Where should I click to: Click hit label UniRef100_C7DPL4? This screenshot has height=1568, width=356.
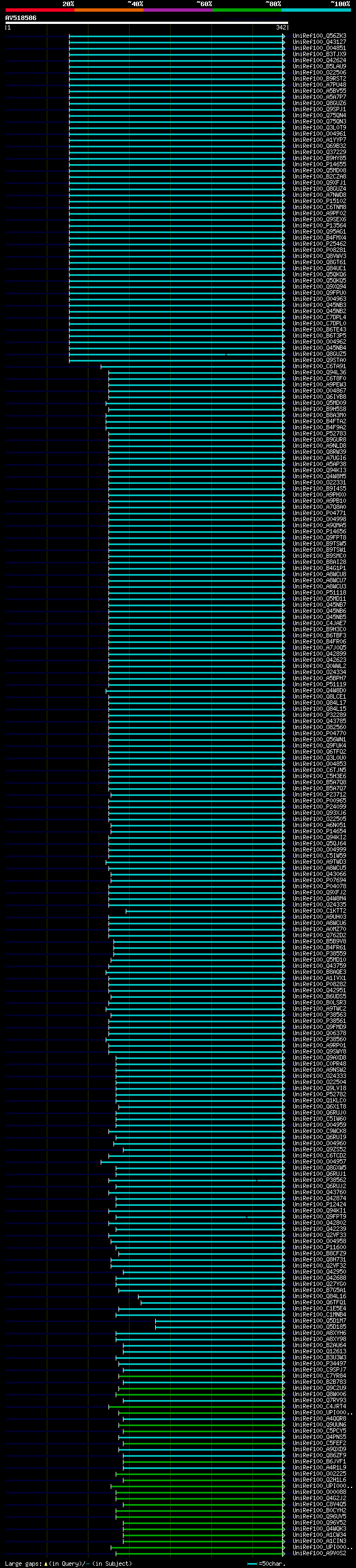(x=319, y=317)
